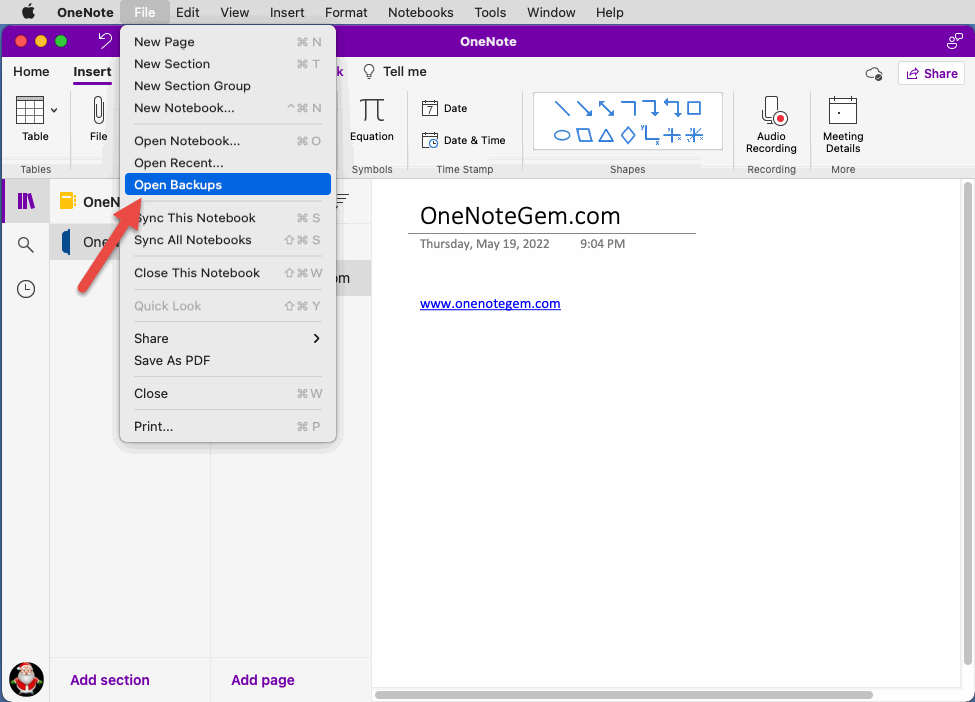Expand the Share submenu in File menu

228,338
